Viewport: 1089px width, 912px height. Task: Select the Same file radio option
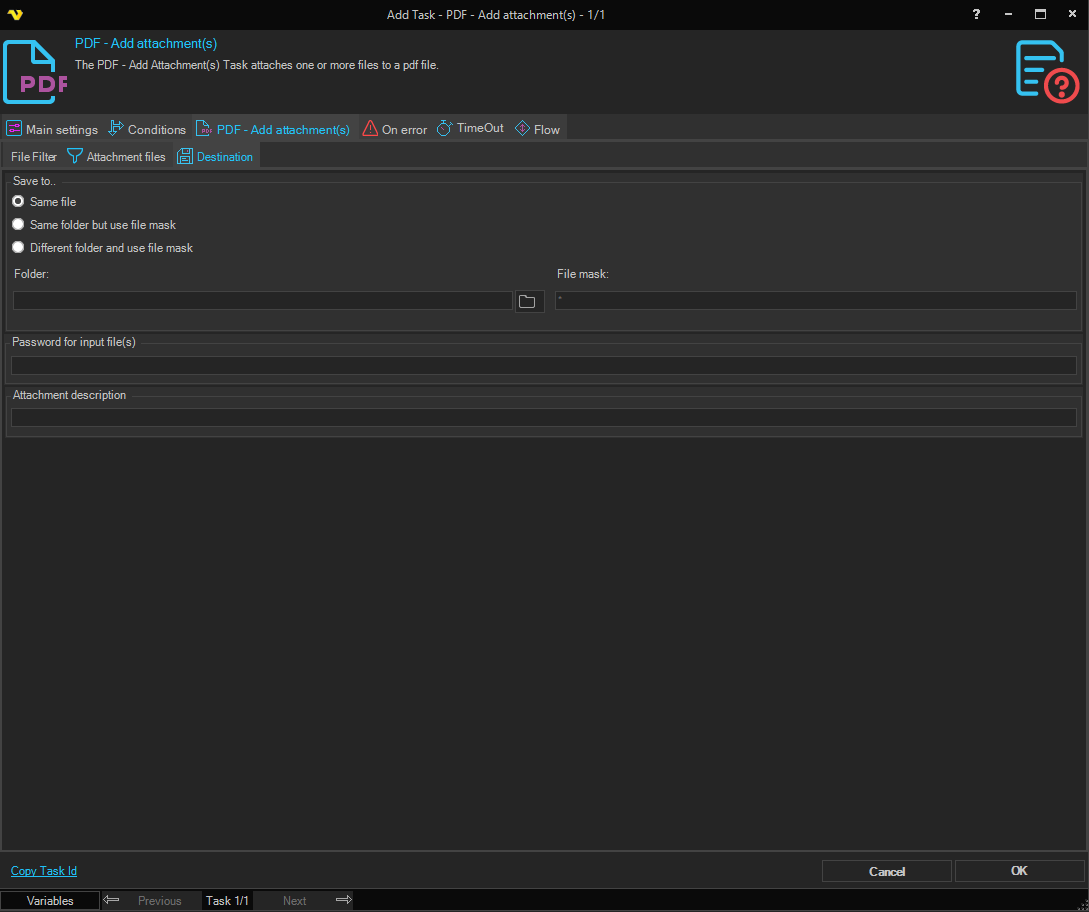click(18, 202)
